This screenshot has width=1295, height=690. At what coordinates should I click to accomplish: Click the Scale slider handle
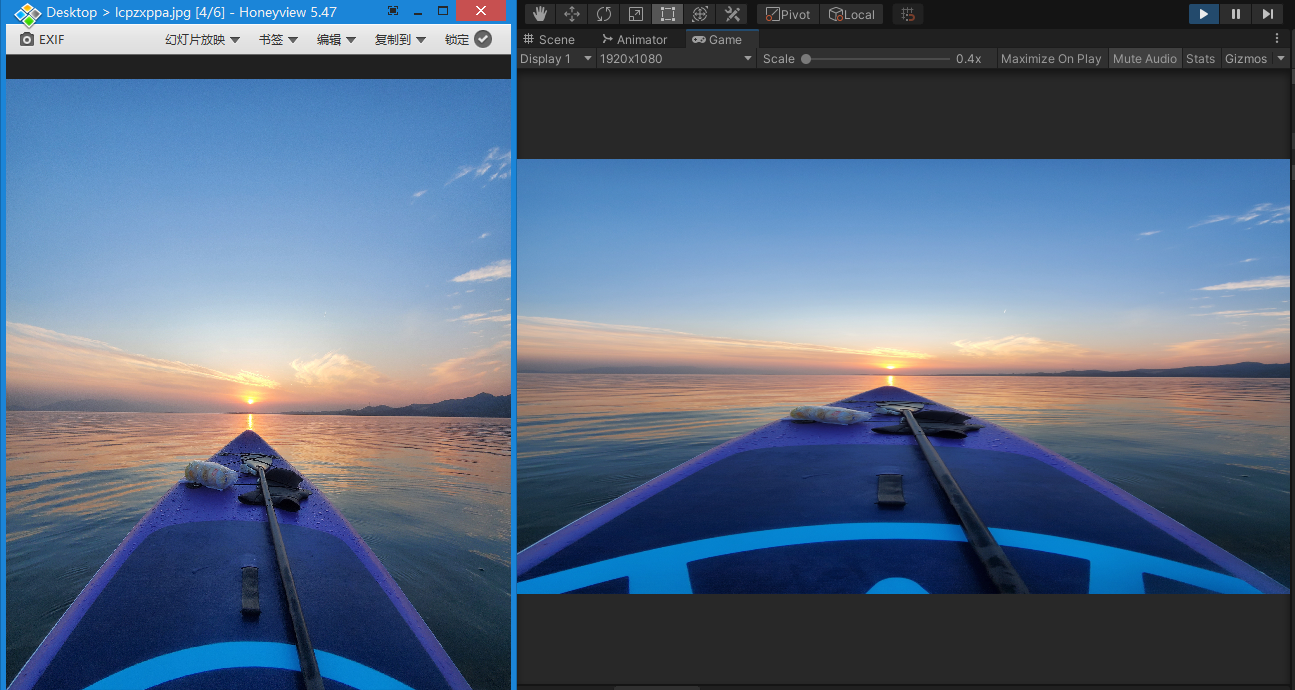(x=806, y=59)
